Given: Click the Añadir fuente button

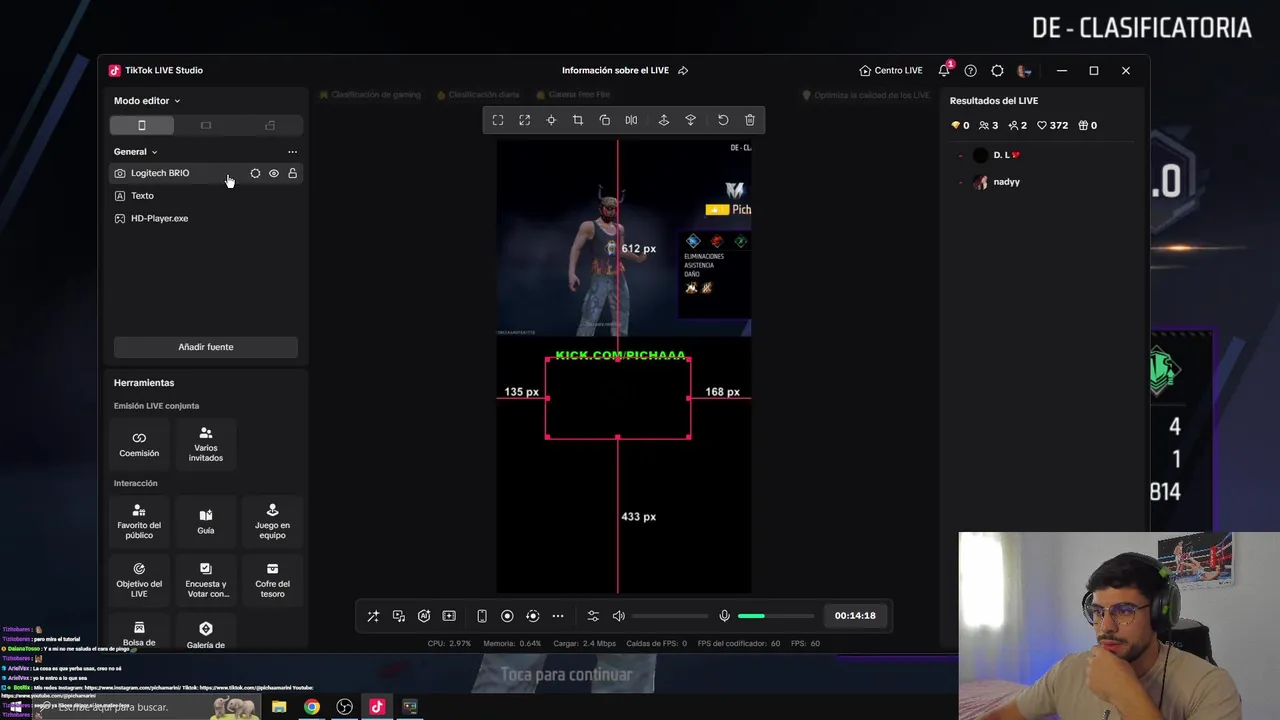Looking at the screenshot, I should click(x=206, y=347).
